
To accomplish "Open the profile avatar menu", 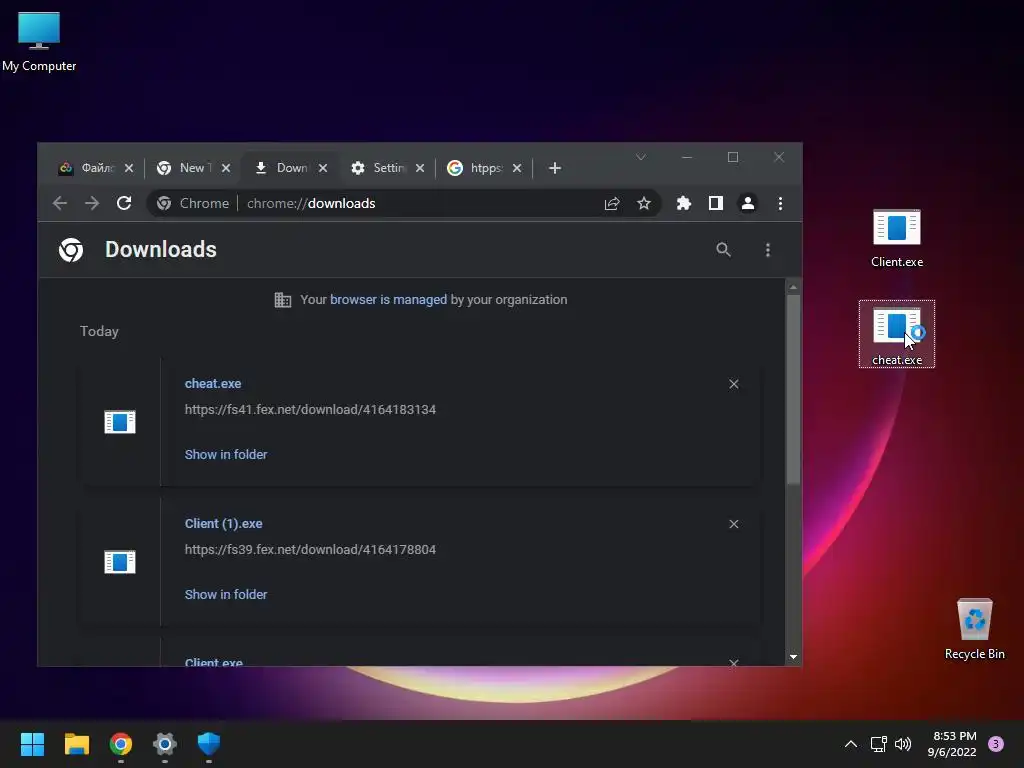I will 748,203.
